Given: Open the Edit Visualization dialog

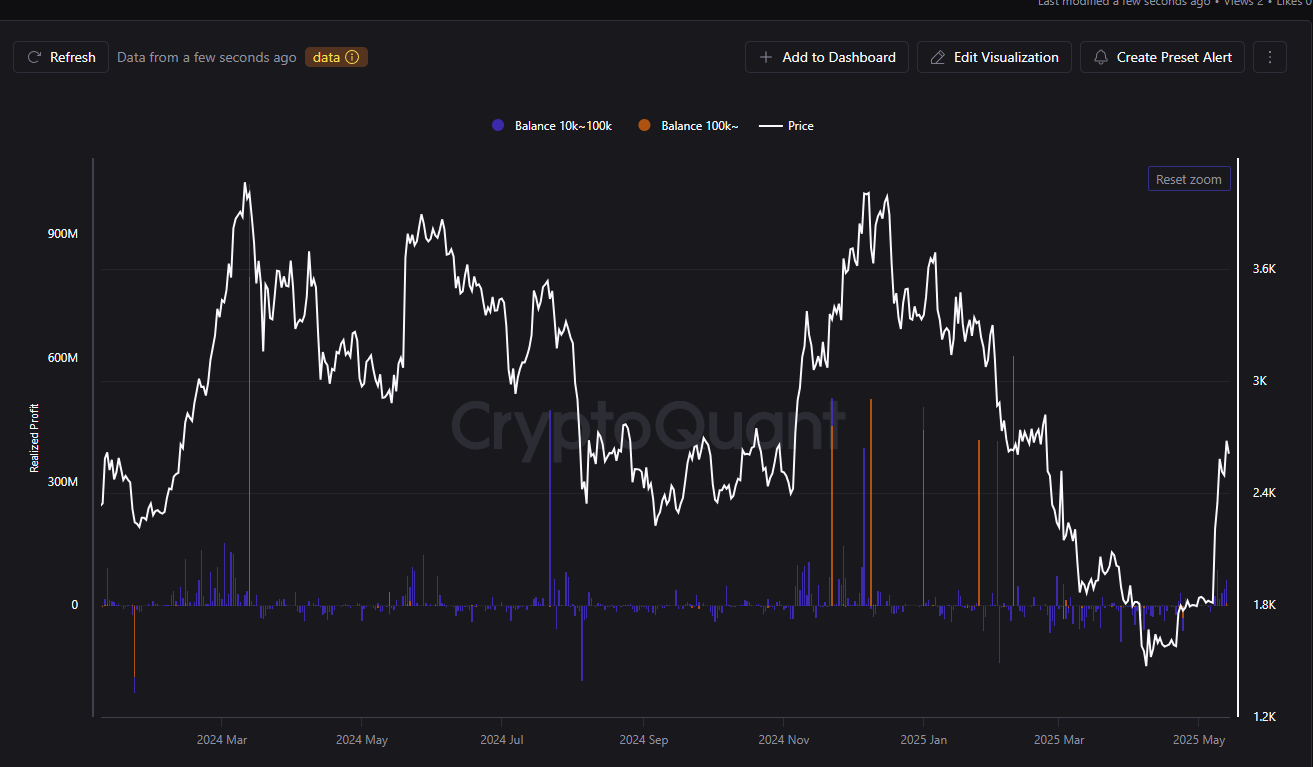Looking at the screenshot, I should 994,57.
